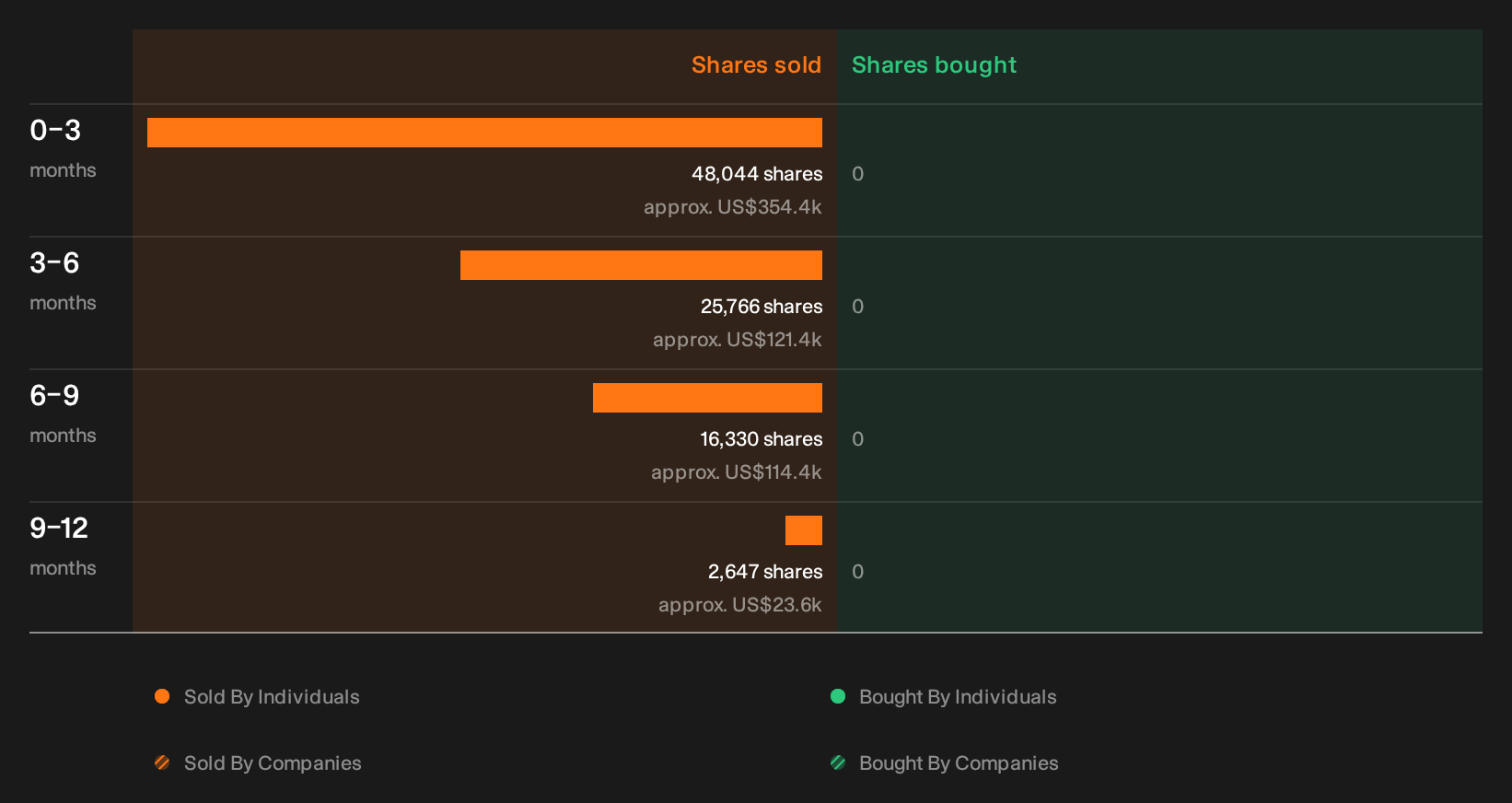Click the 6-9 row label

(x=54, y=396)
